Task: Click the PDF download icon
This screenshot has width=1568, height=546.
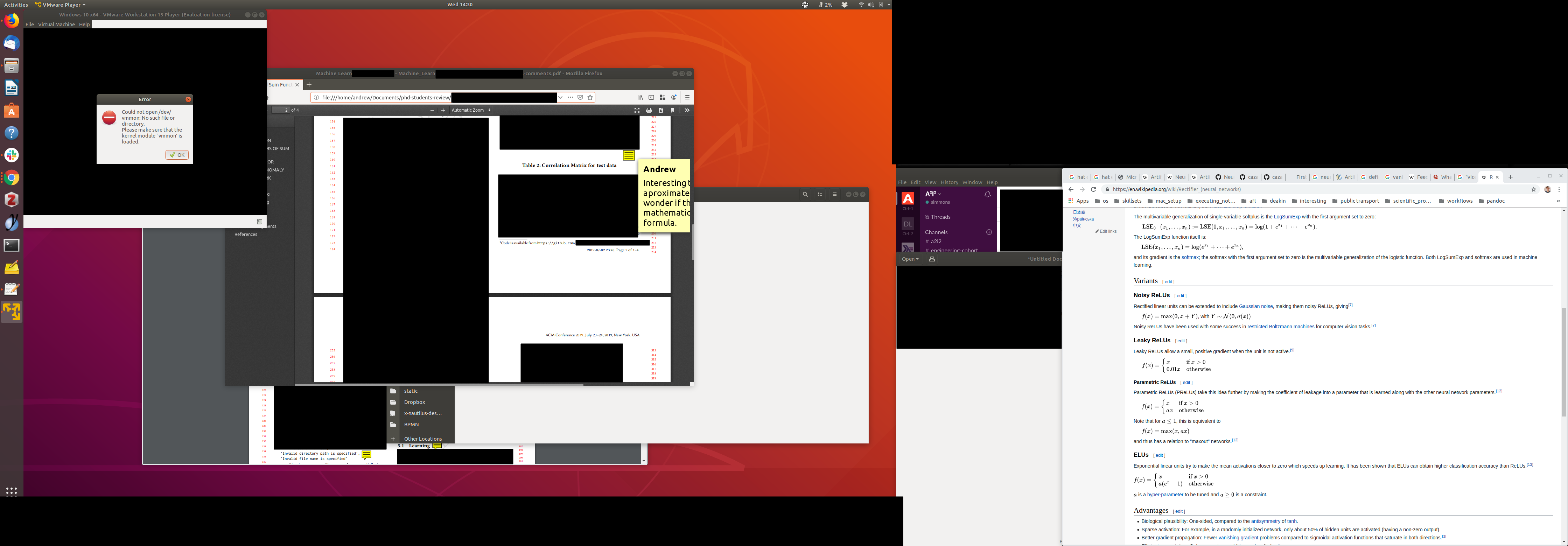Action: point(660,110)
